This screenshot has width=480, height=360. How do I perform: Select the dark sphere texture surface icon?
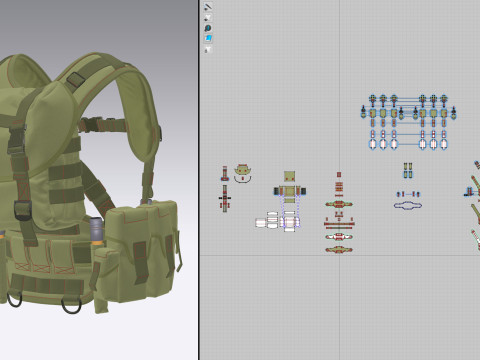coord(208,28)
